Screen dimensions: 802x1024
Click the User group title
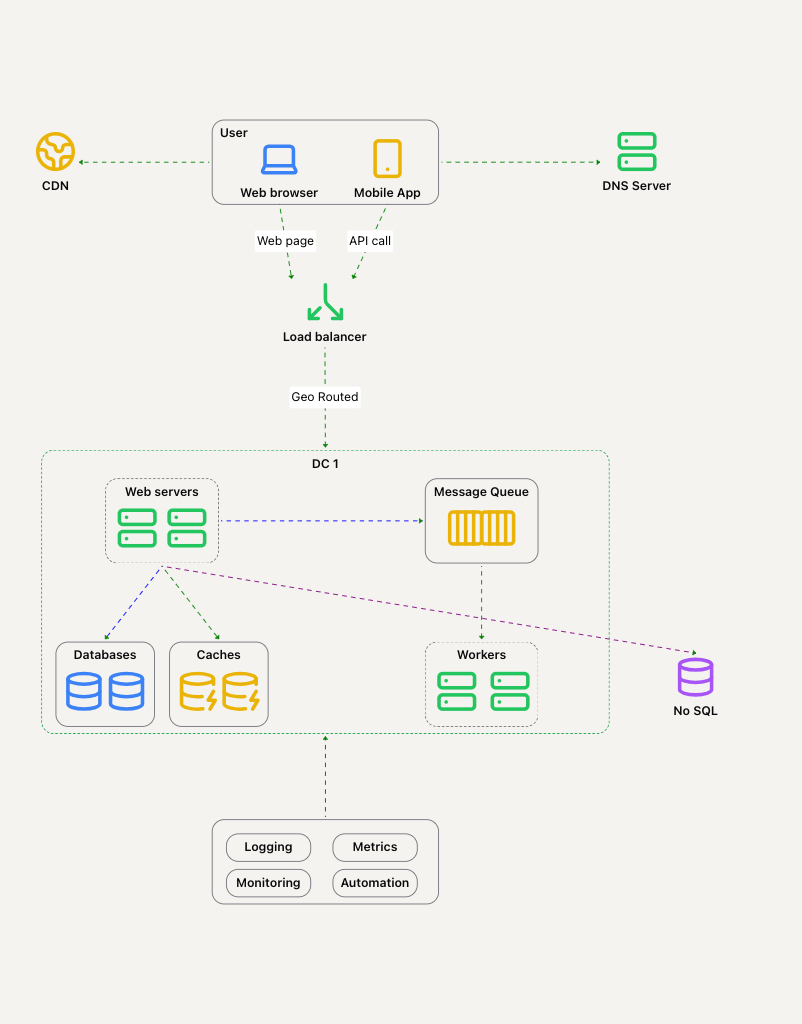tap(234, 133)
